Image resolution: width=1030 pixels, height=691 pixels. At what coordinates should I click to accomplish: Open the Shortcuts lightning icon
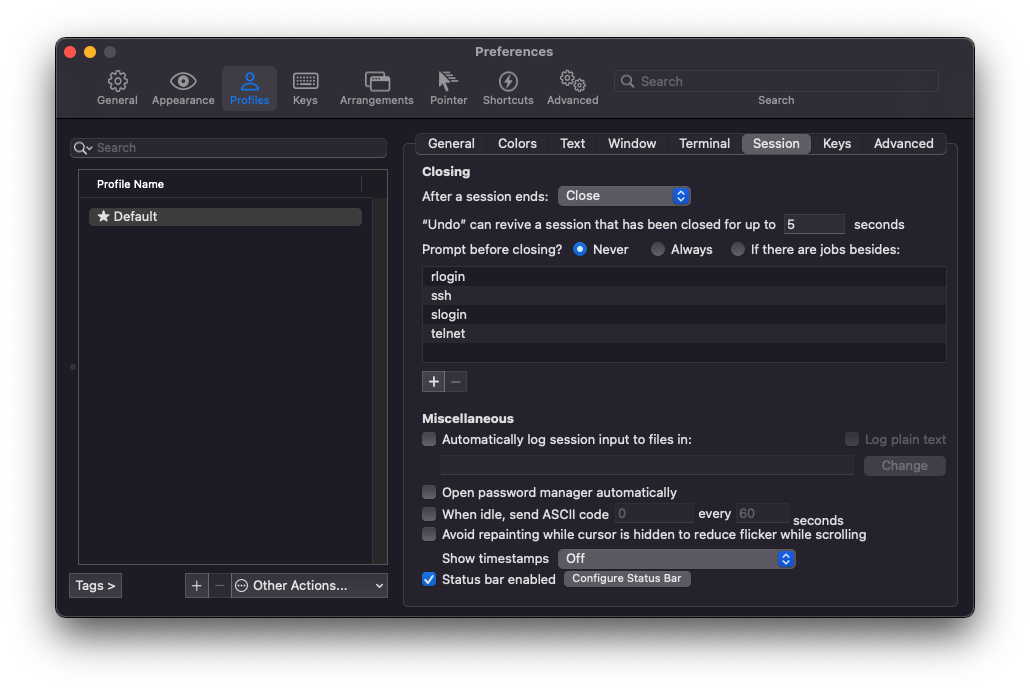pyautogui.click(x=508, y=81)
